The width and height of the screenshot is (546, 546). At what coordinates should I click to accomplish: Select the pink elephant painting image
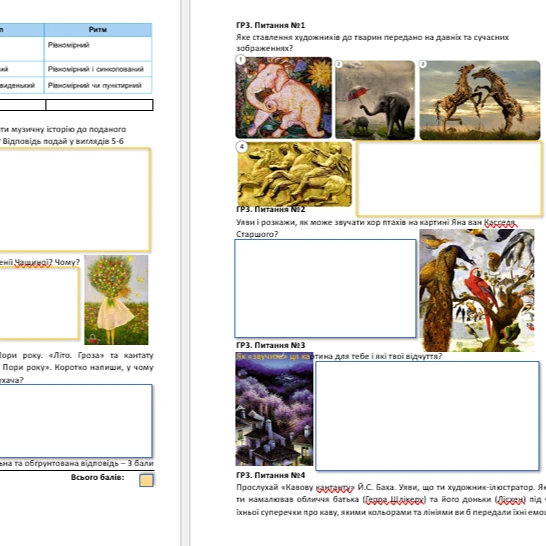click(x=283, y=98)
